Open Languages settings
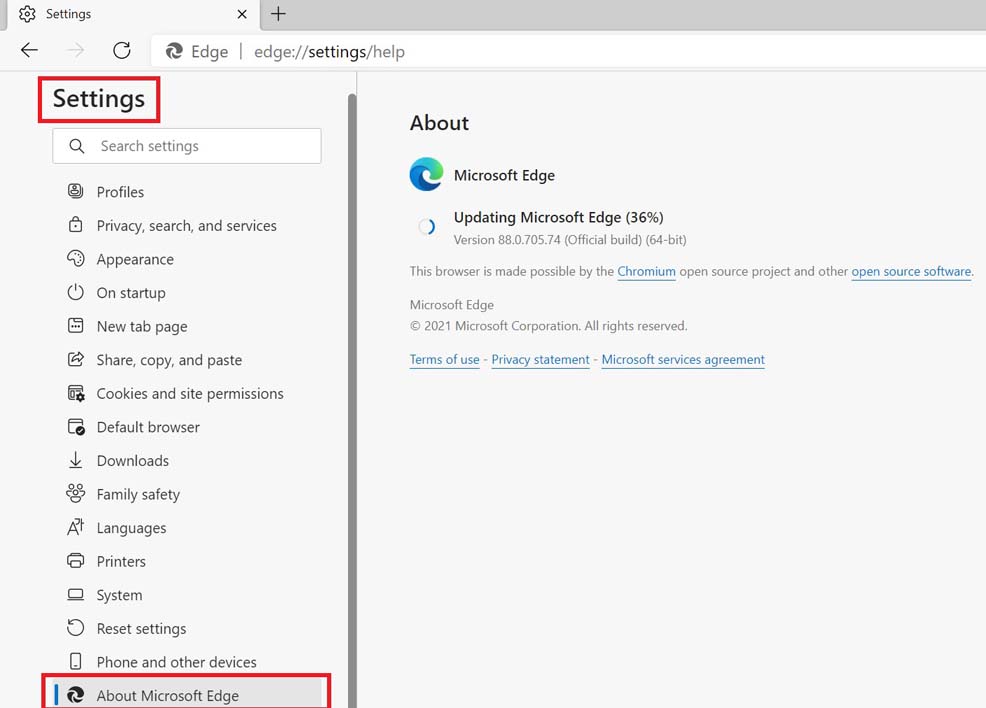 [131, 527]
